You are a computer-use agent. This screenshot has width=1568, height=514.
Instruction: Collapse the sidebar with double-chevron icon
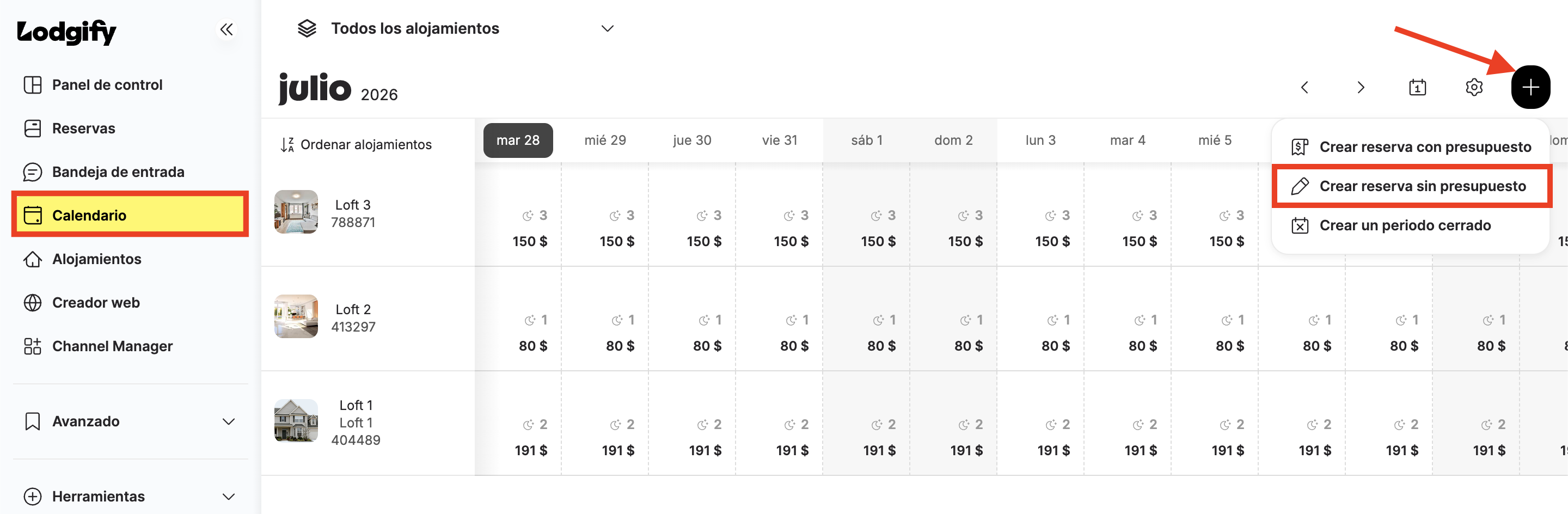click(226, 29)
